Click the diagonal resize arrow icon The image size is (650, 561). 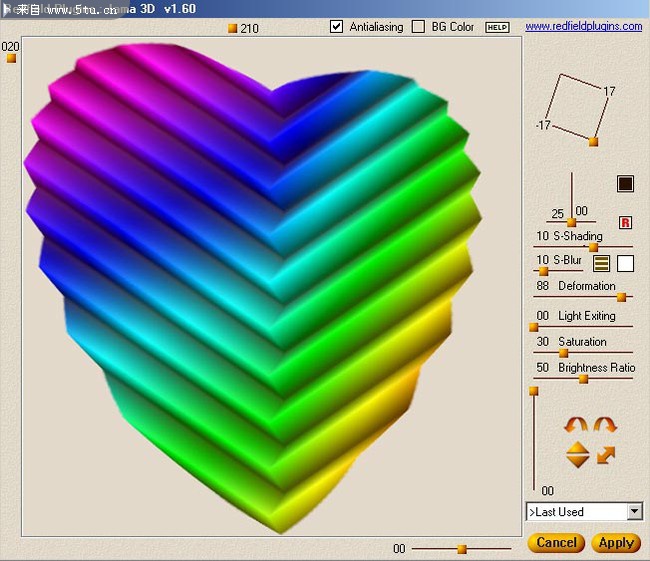tap(606, 456)
